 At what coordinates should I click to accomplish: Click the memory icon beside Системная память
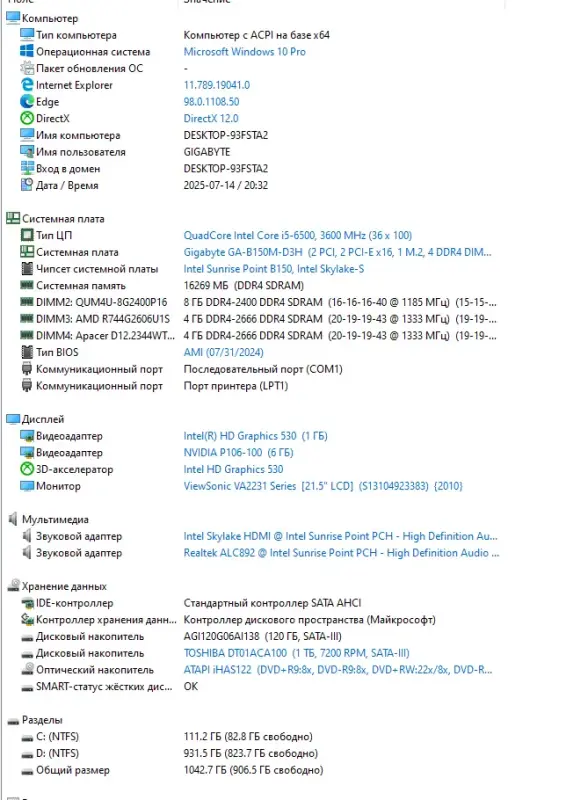pyautogui.click(x=27, y=285)
